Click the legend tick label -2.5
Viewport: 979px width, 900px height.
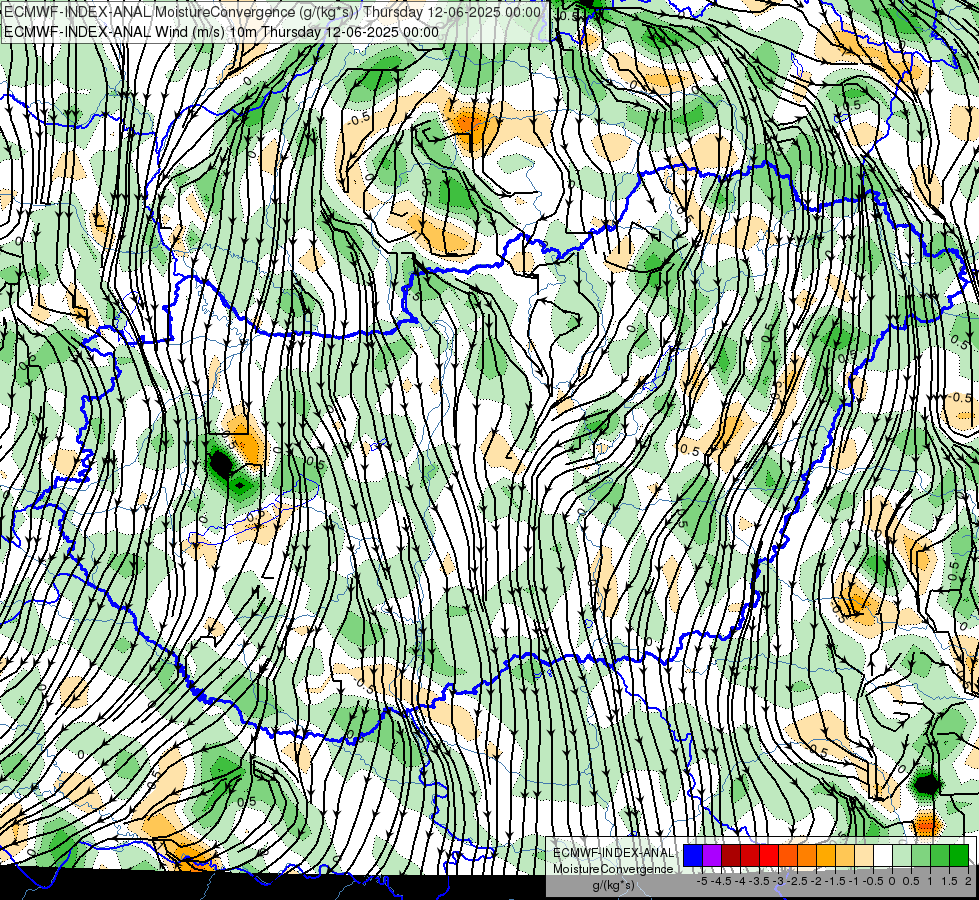[x=797, y=881]
